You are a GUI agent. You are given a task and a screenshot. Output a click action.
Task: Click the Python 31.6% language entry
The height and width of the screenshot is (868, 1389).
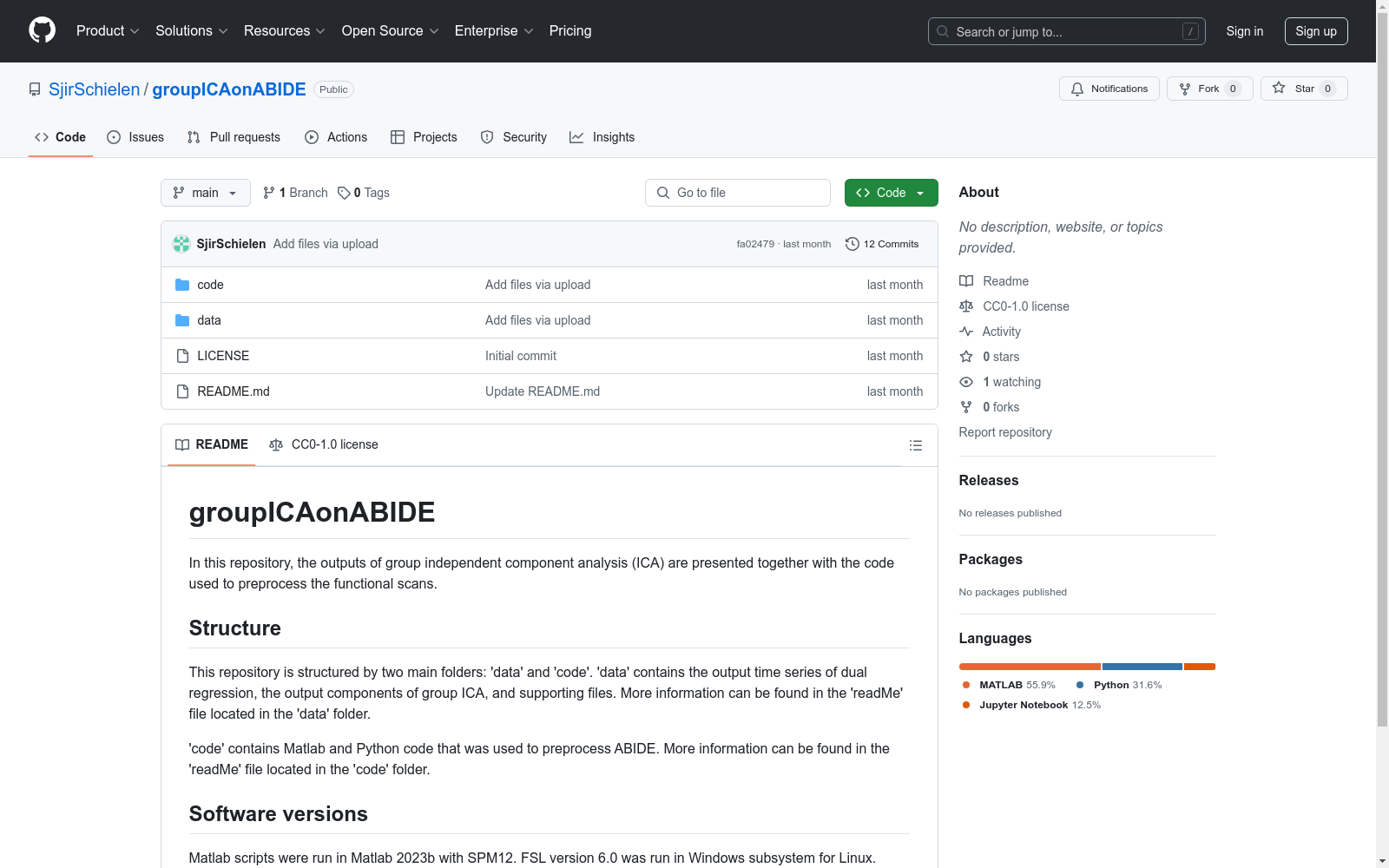tap(1119, 685)
